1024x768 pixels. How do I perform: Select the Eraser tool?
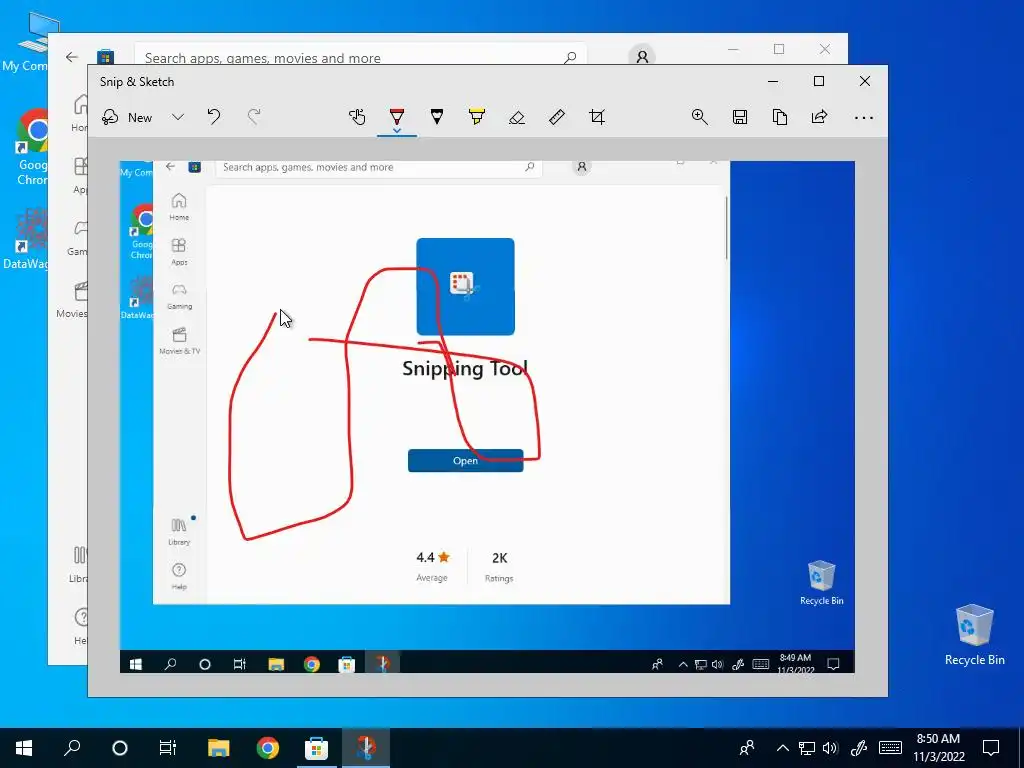click(x=517, y=118)
